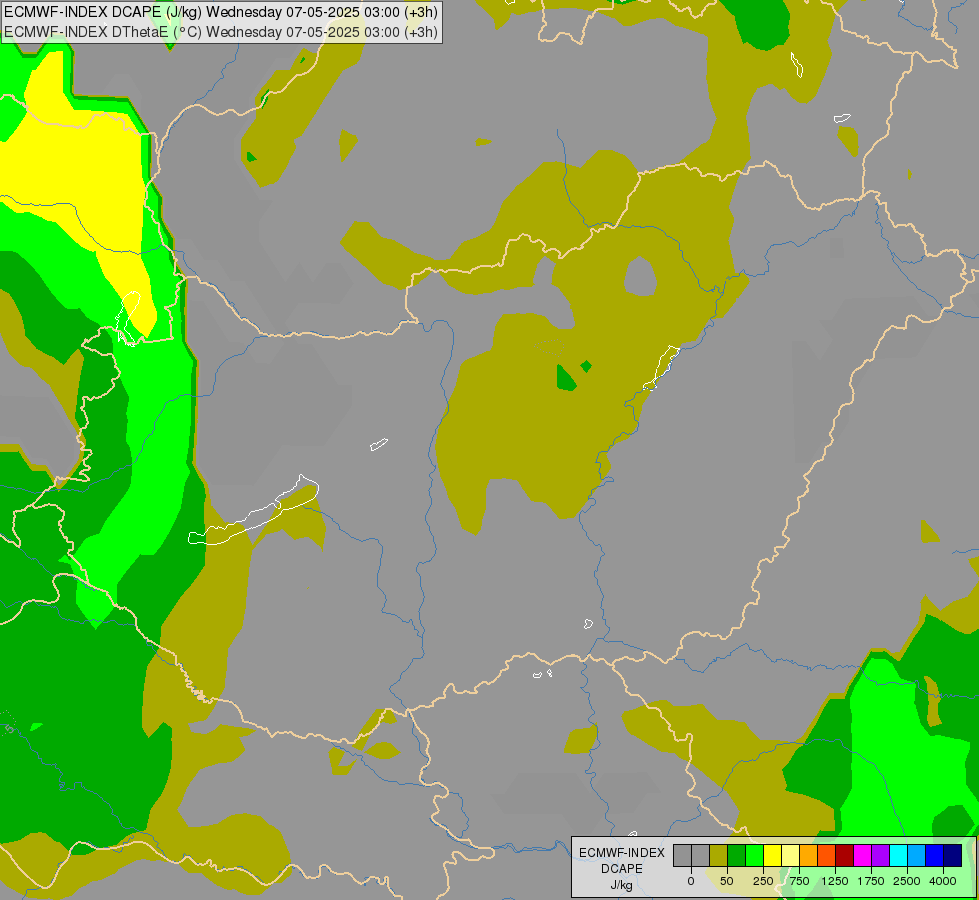Pick the navy legend swatch
Screen dimensions: 979x900
pos(953,855)
